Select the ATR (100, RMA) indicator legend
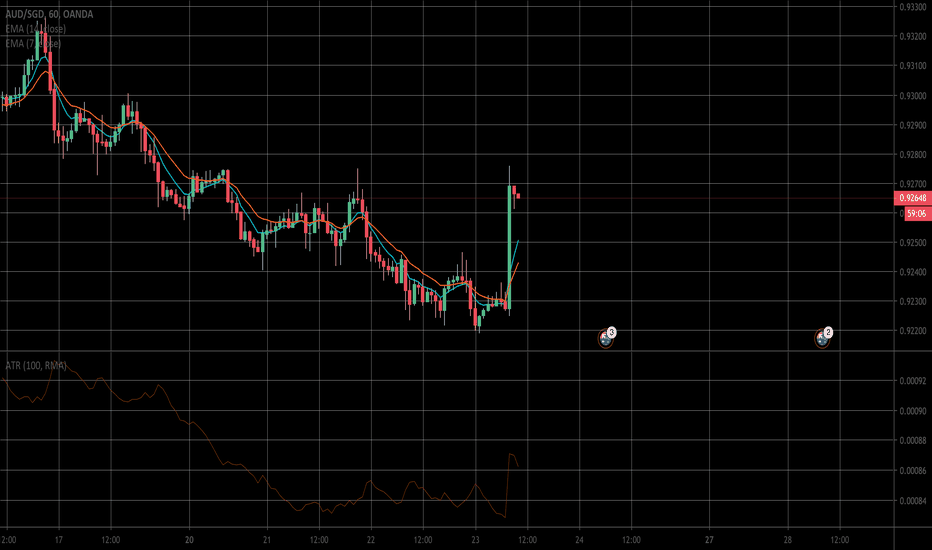The height and width of the screenshot is (550, 932). (36, 365)
